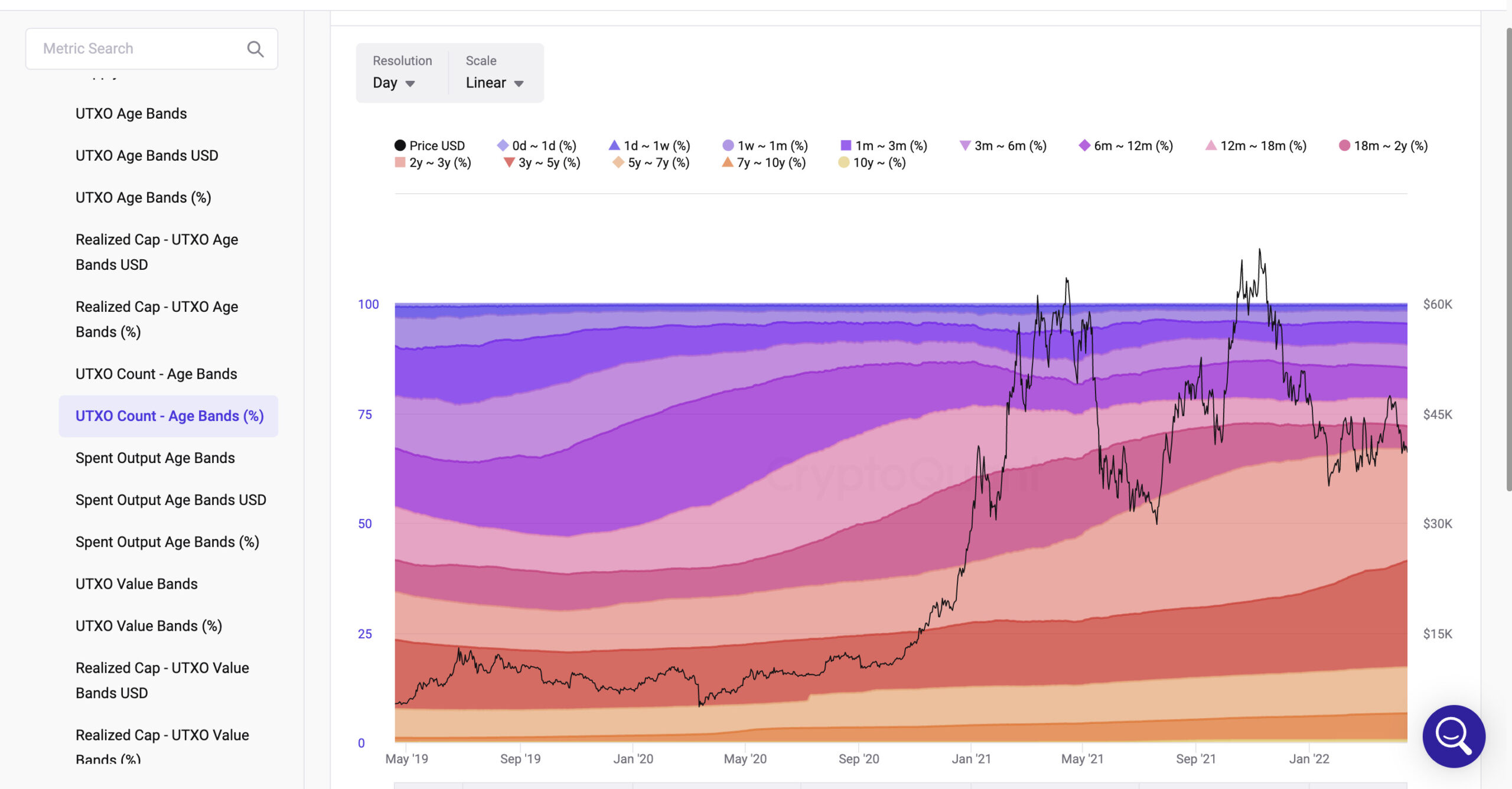
Task: Toggle the 0d ~ 1d (%) legend series
Action: [537, 145]
